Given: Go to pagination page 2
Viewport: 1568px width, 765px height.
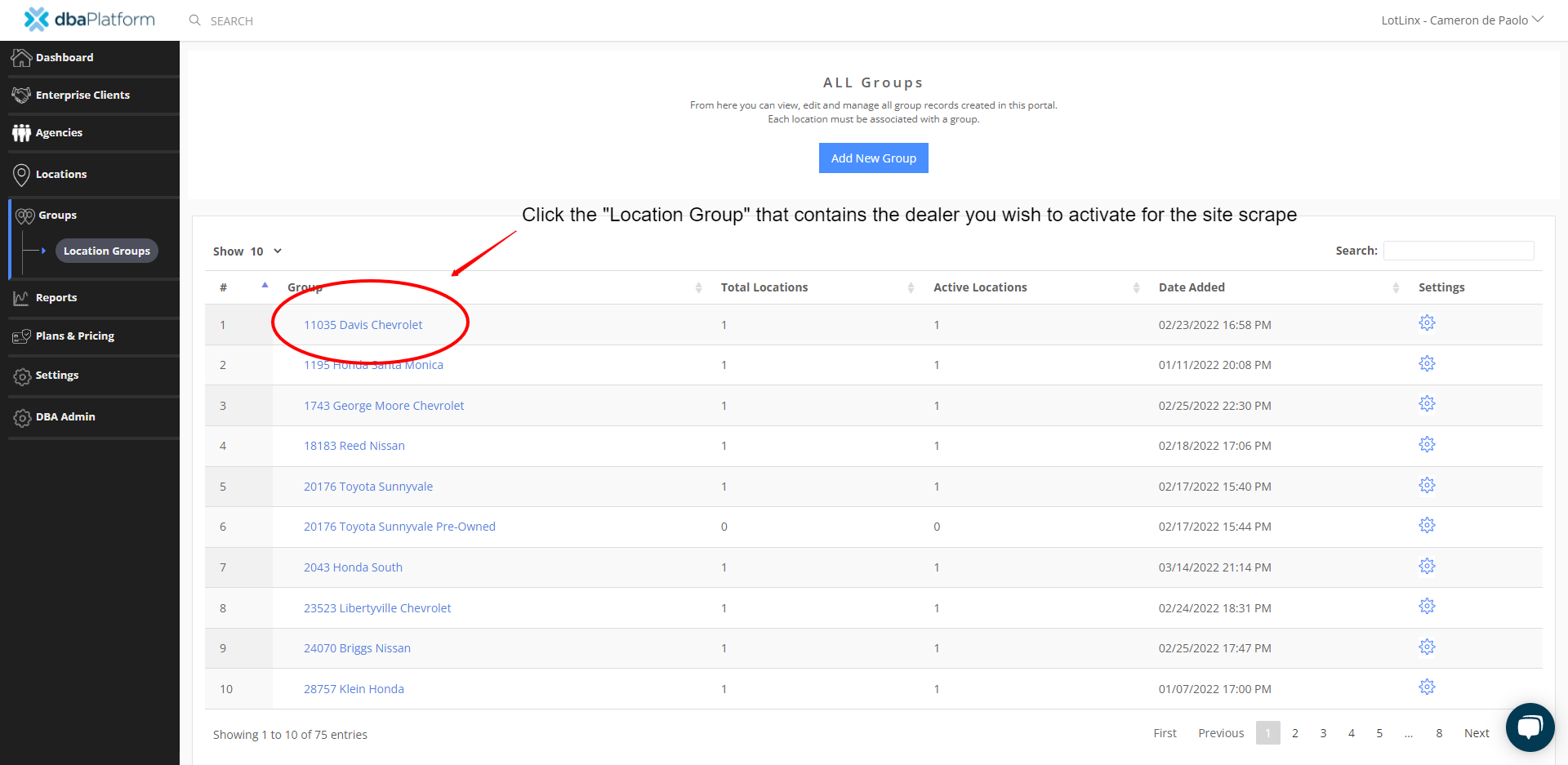Looking at the screenshot, I should (x=1295, y=733).
